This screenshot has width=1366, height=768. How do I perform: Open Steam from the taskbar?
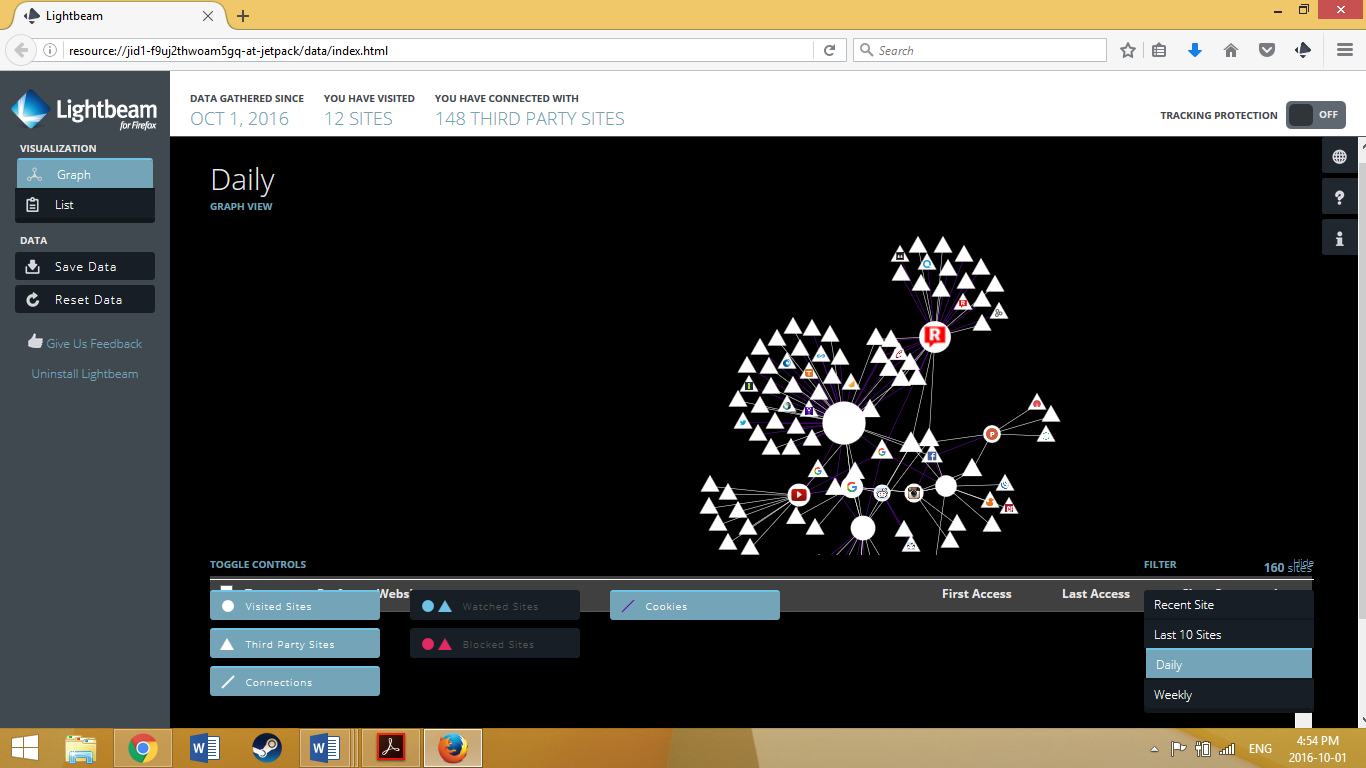pos(266,748)
